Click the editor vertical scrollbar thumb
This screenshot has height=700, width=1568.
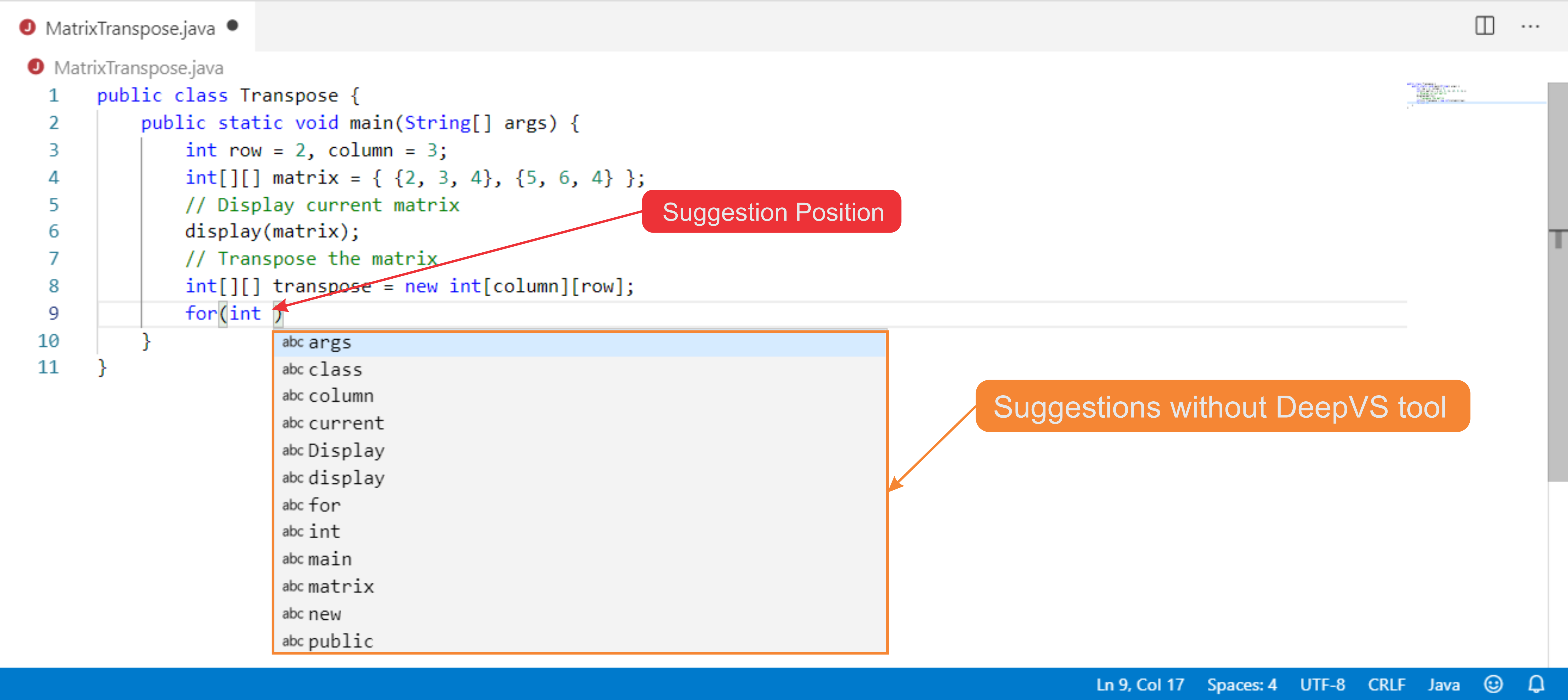point(1558,281)
